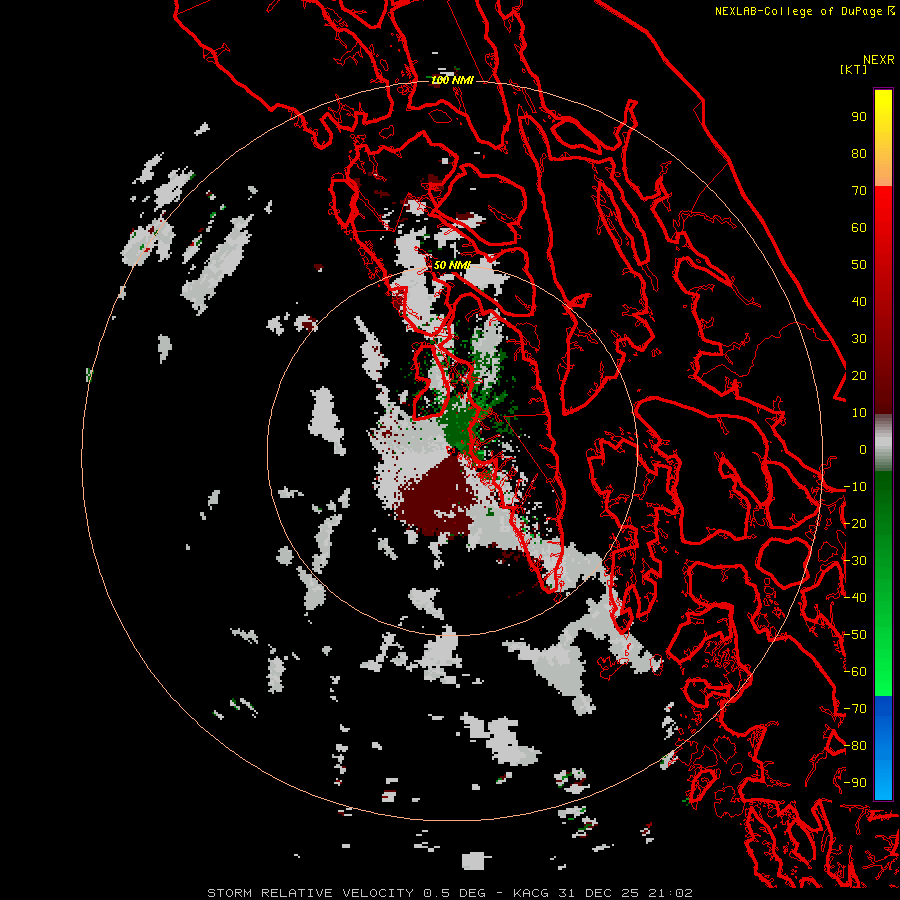
Task: Click the 31 DEC 25 date text
Action: 598,893
